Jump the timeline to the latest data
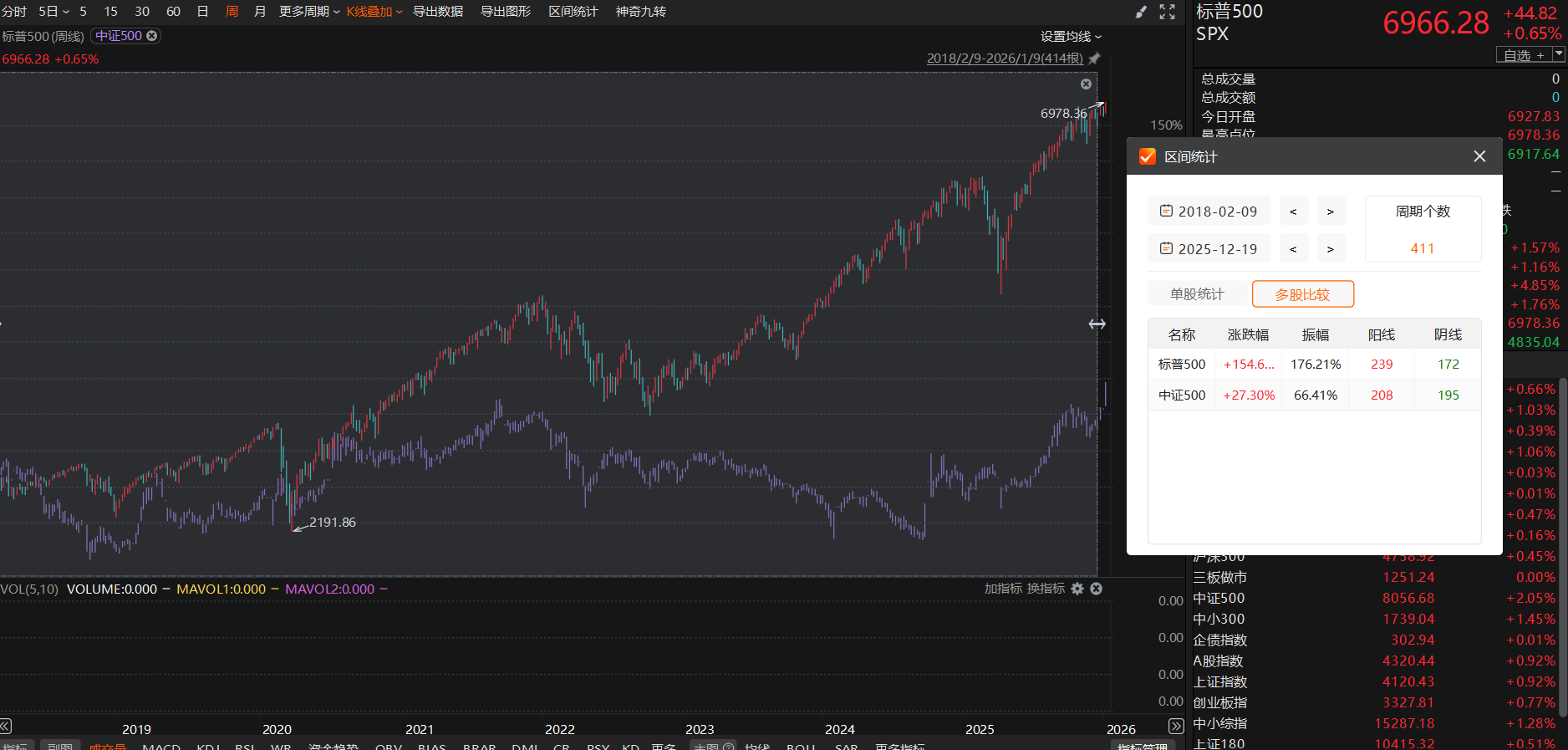 [1176, 726]
